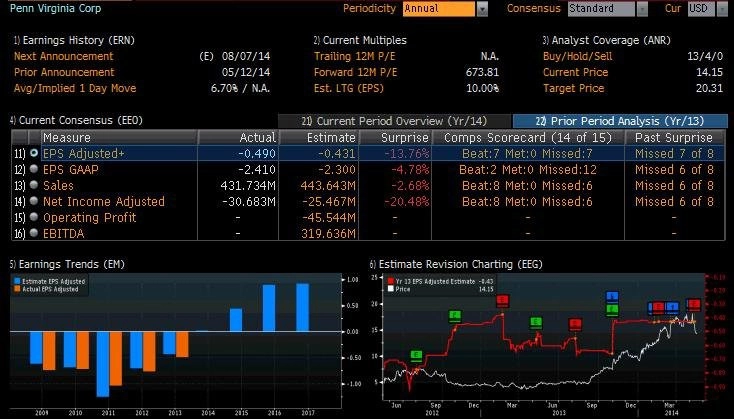The width and height of the screenshot is (734, 419).
Task: Click the Actual column header
Action: click(238, 138)
